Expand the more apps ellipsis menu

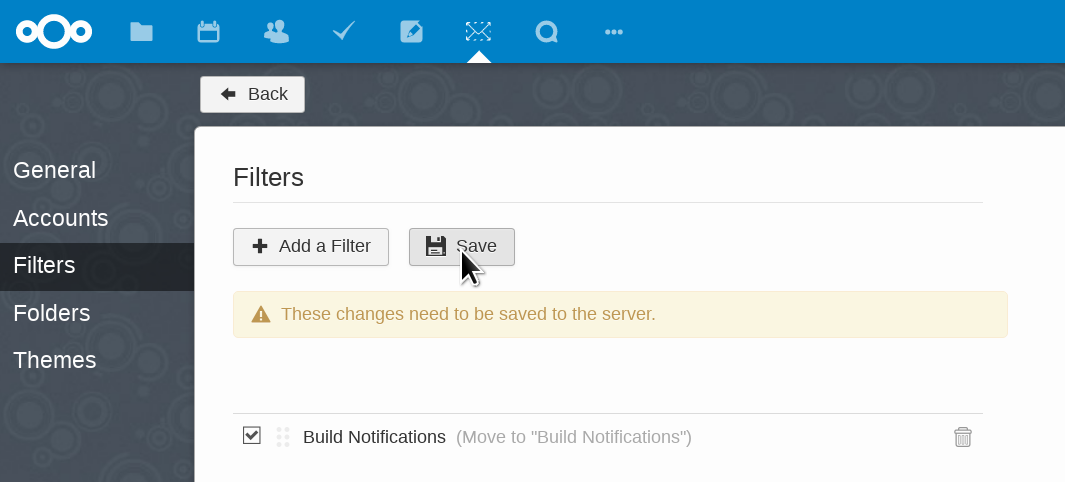pyautogui.click(x=614, y=32)
